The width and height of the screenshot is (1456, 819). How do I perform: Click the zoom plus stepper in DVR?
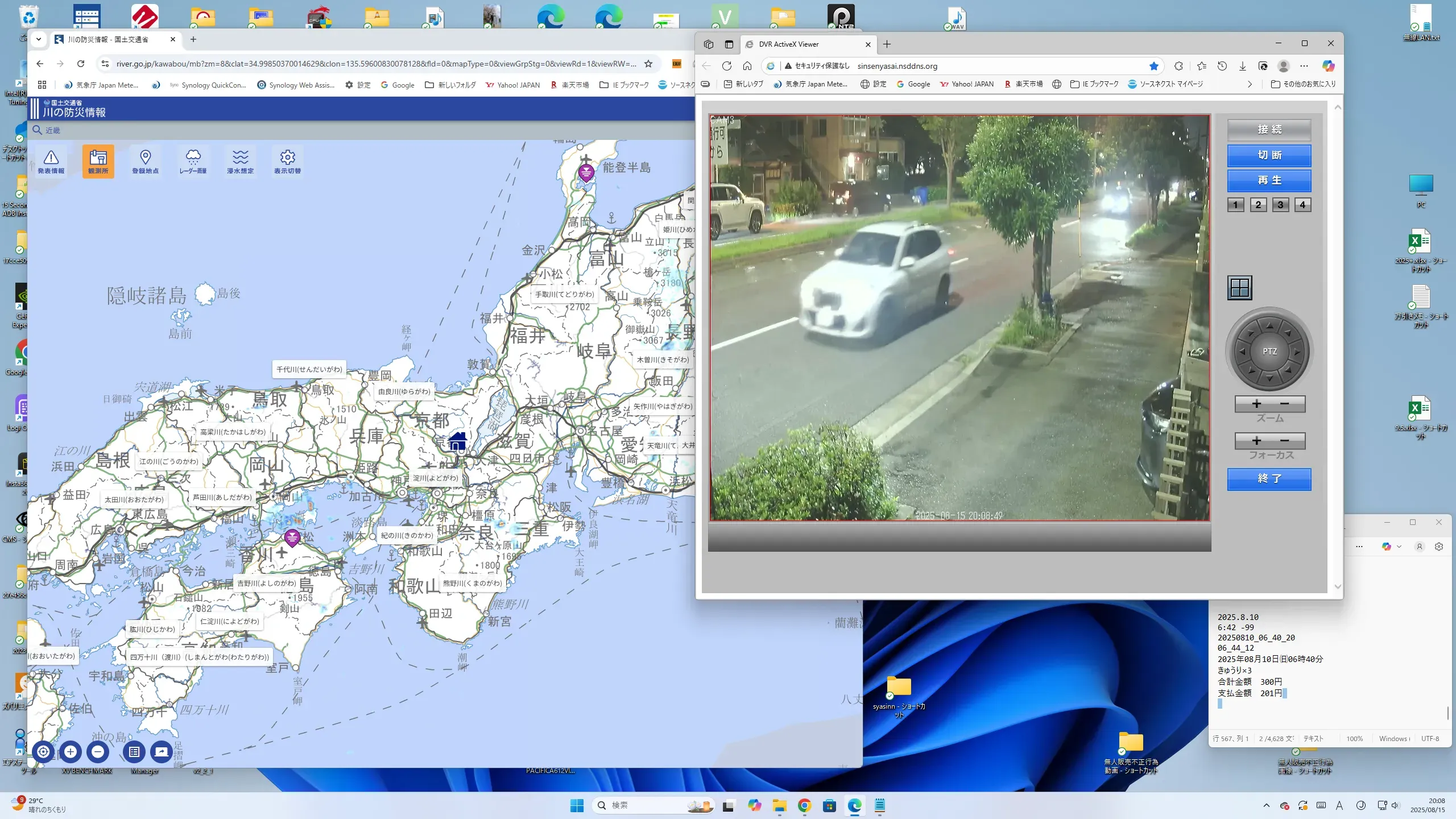tap(1256, 404)
